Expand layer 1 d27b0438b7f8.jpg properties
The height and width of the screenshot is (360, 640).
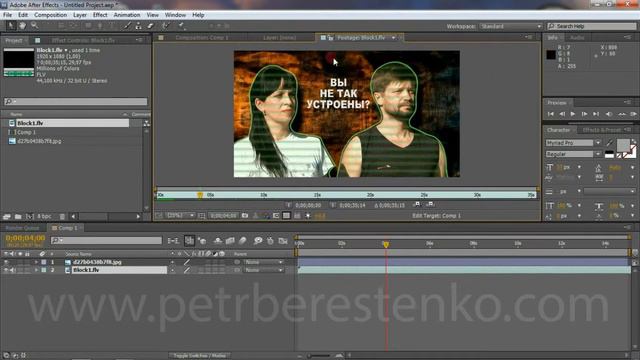tap(36, 262)
